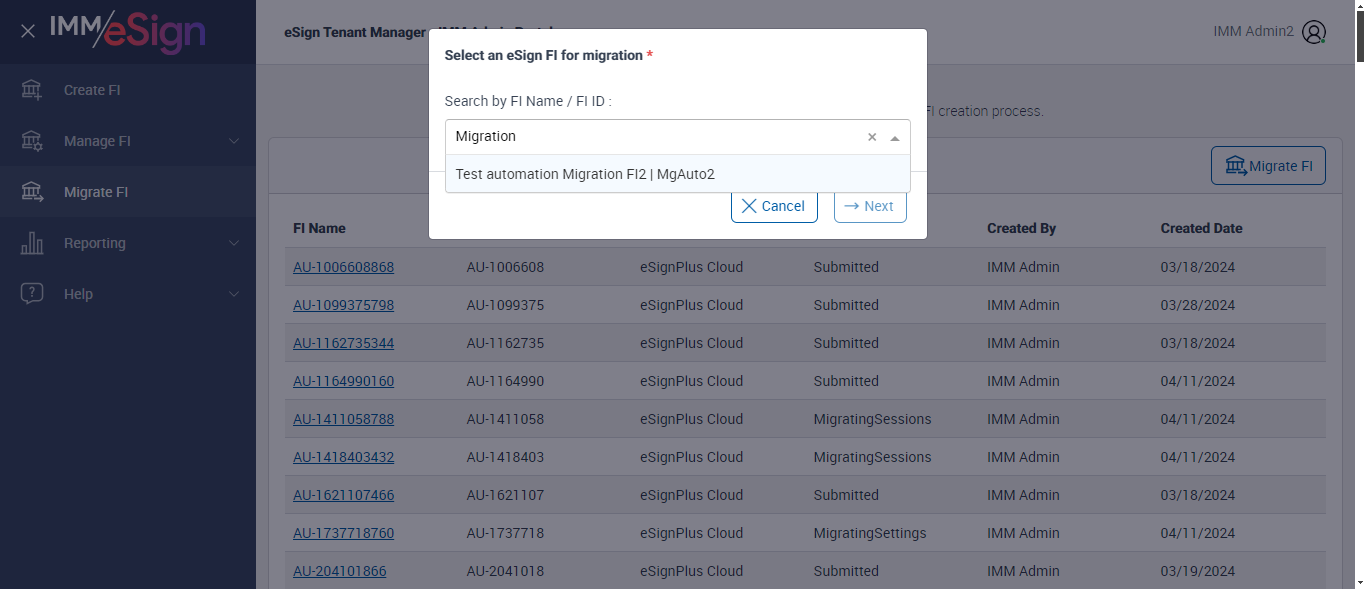1366x589 pixels.
Task: Close sidebar with the X icon
Action: click(x=28, y=31)
